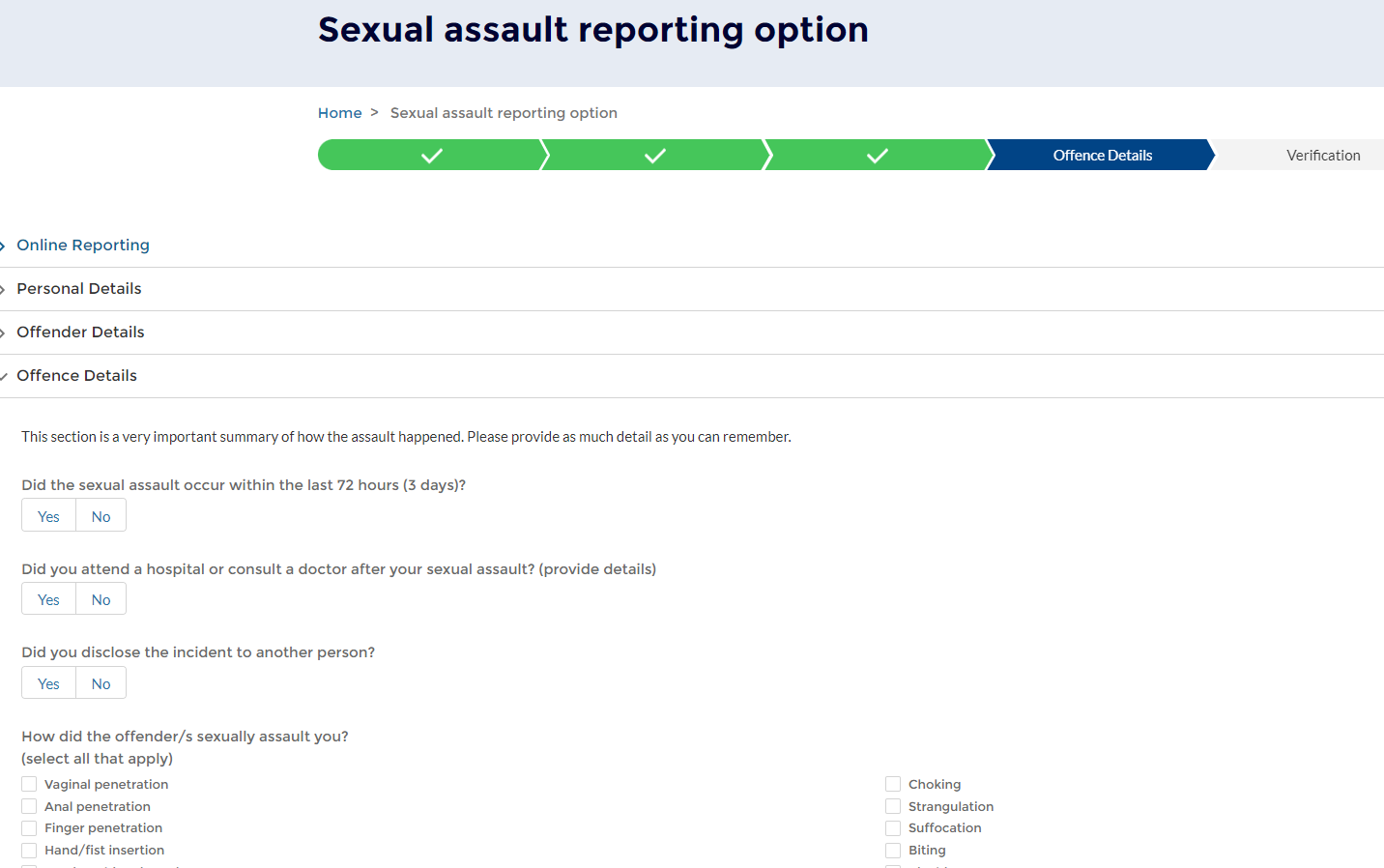Check the Vaginal penetration checkbox
The image size is (1384, 868).
coord(28,784)
